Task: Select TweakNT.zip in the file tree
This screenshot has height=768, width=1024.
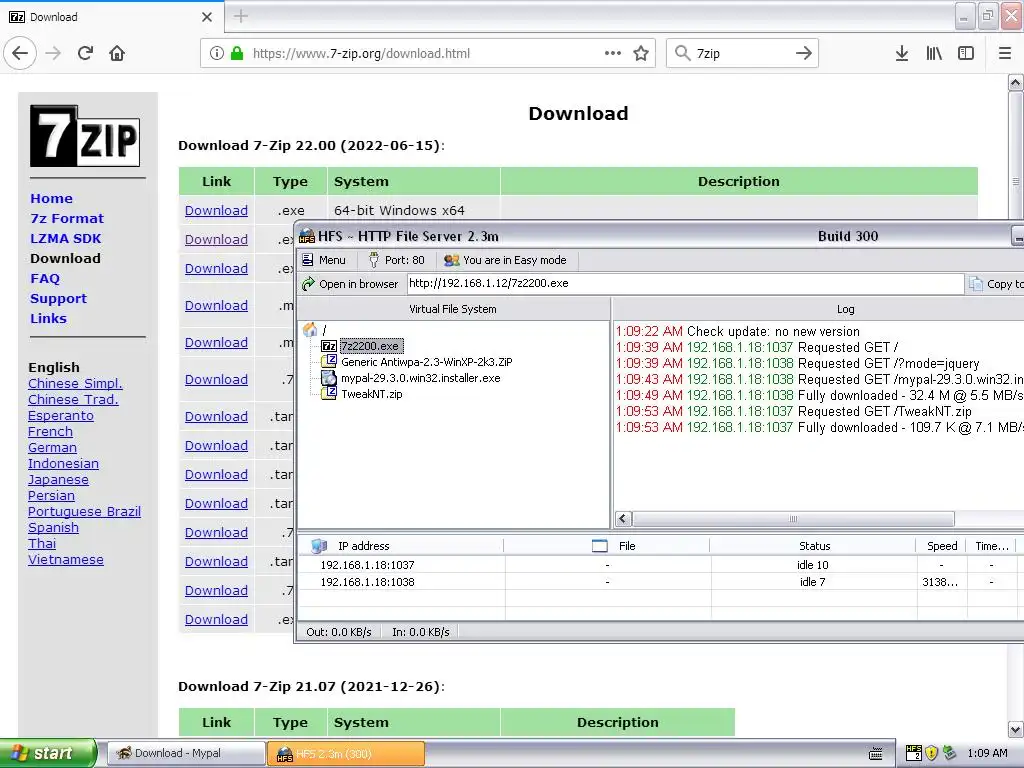Action: (x=372, y=394)
